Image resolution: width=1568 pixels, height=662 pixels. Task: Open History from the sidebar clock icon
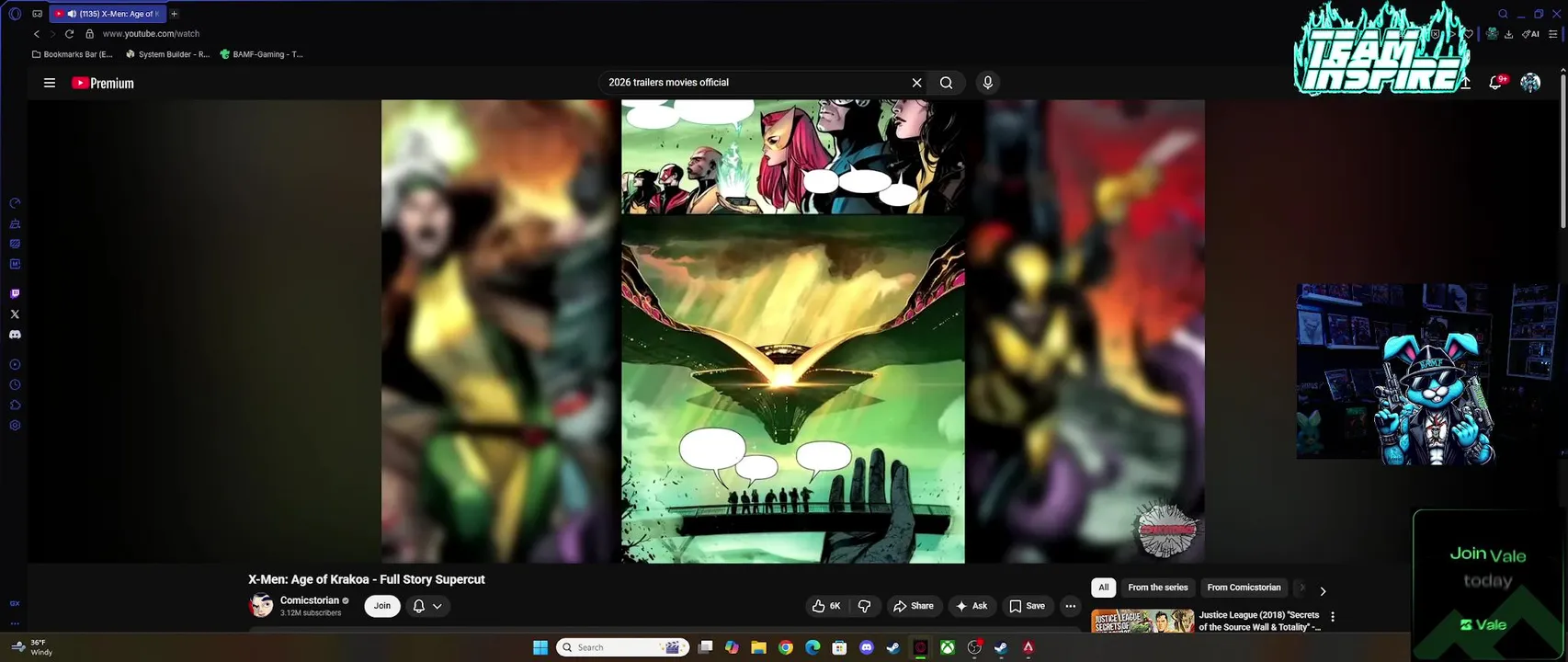(x=15, y=385)
